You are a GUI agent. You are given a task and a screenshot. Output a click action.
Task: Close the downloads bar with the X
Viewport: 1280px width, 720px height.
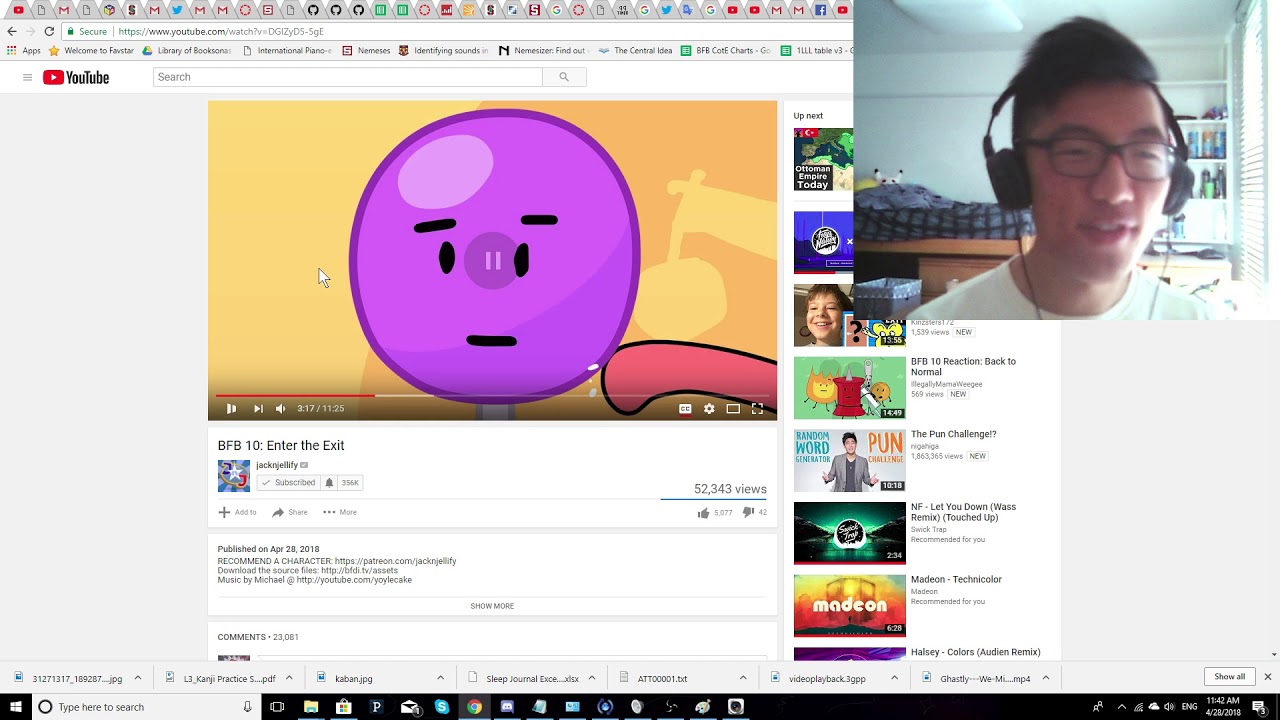click(x=1267, y=677)
